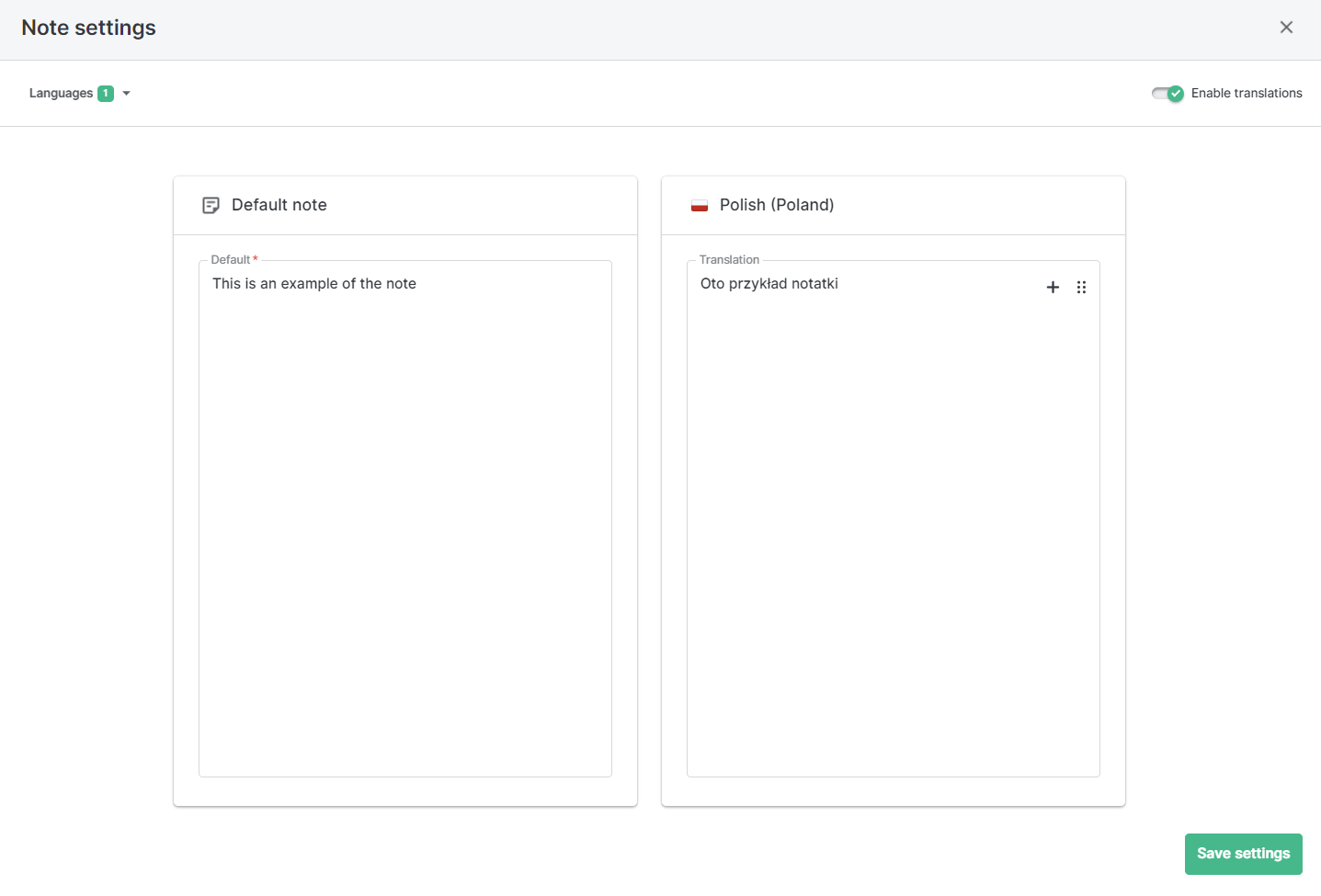The image size is (1321, 896).
Task: Click inside the Polish Translation text area
Action: [892, 533]
